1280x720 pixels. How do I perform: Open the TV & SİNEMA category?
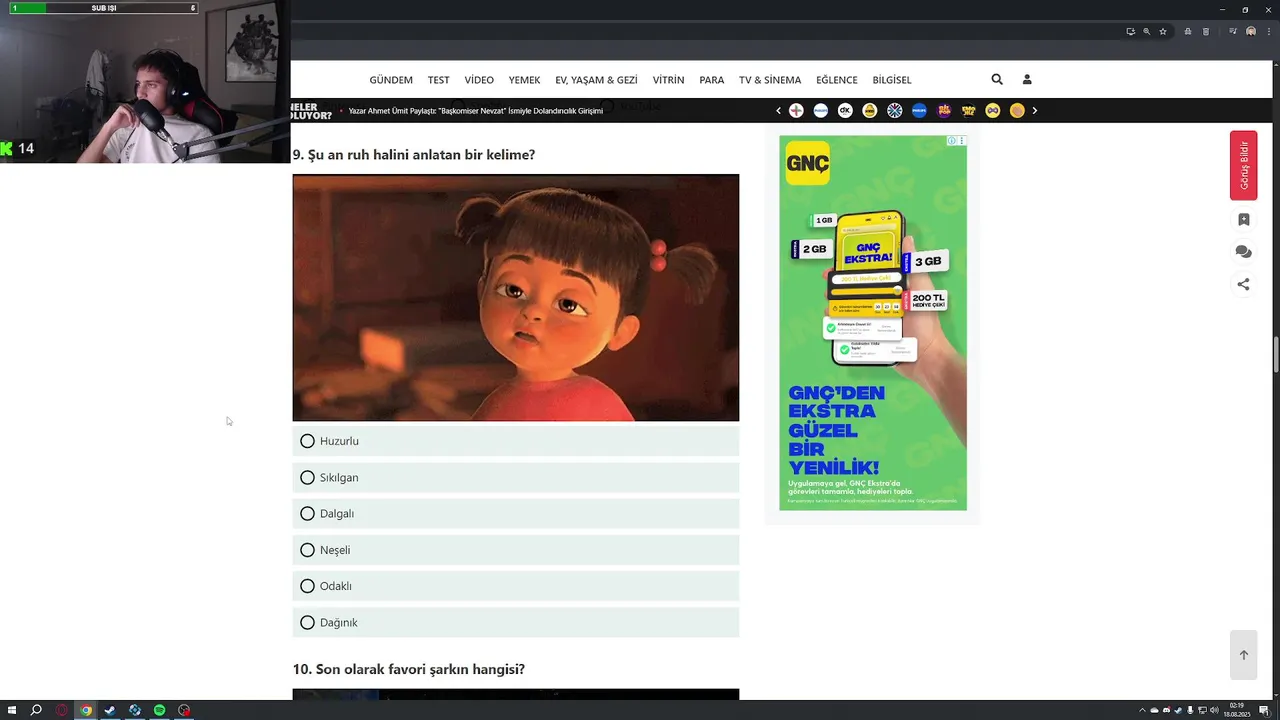pos(770,80)
